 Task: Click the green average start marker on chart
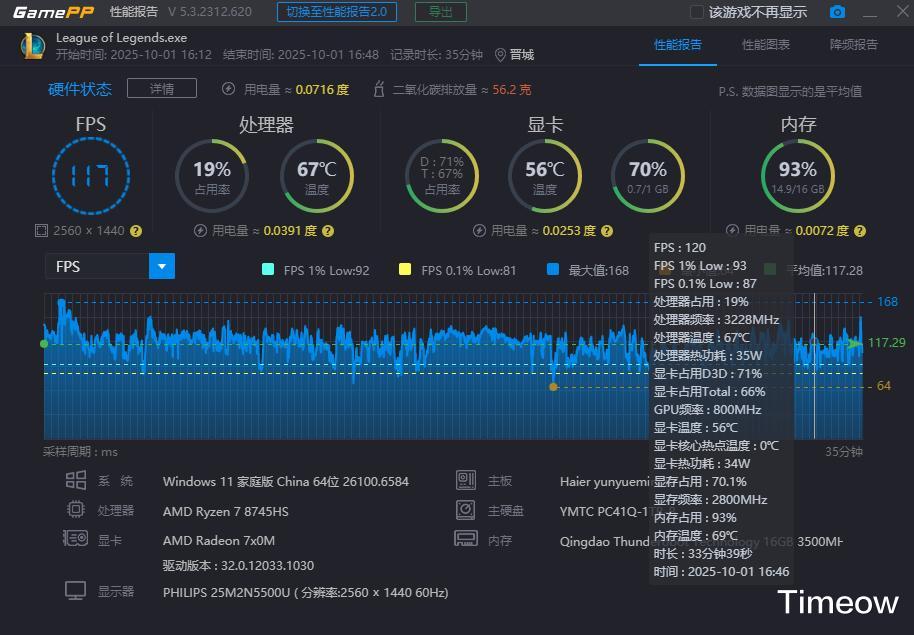pyautogui.click(x=44, y=344)
